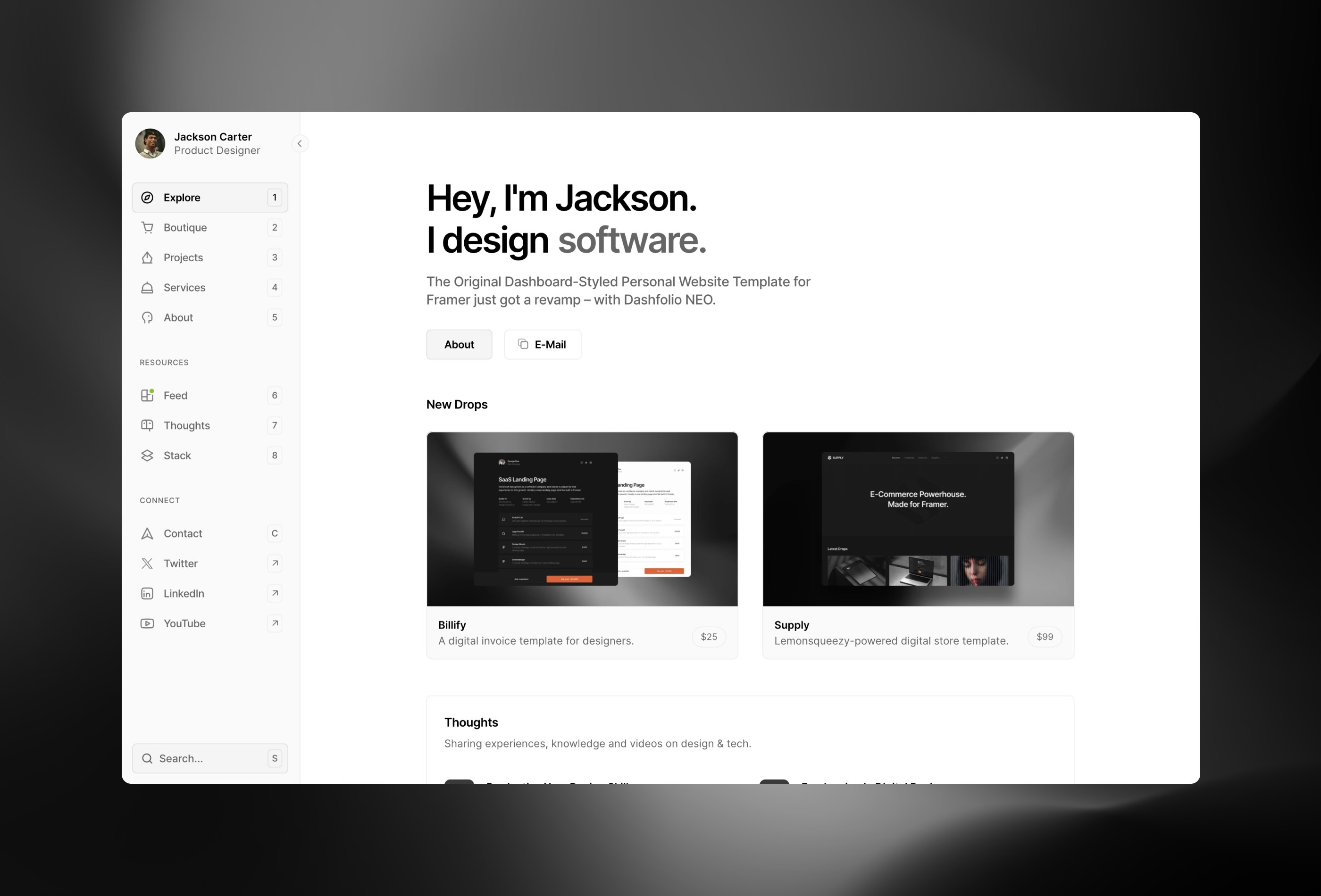Click the YouTube play icon
1321x896 pixels.
coord(147,623)
